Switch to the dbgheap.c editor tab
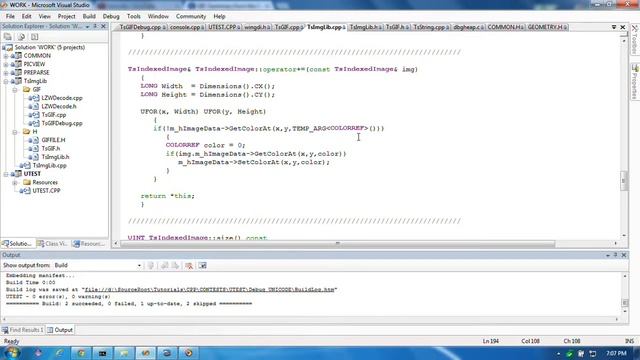 coord(468,27)
